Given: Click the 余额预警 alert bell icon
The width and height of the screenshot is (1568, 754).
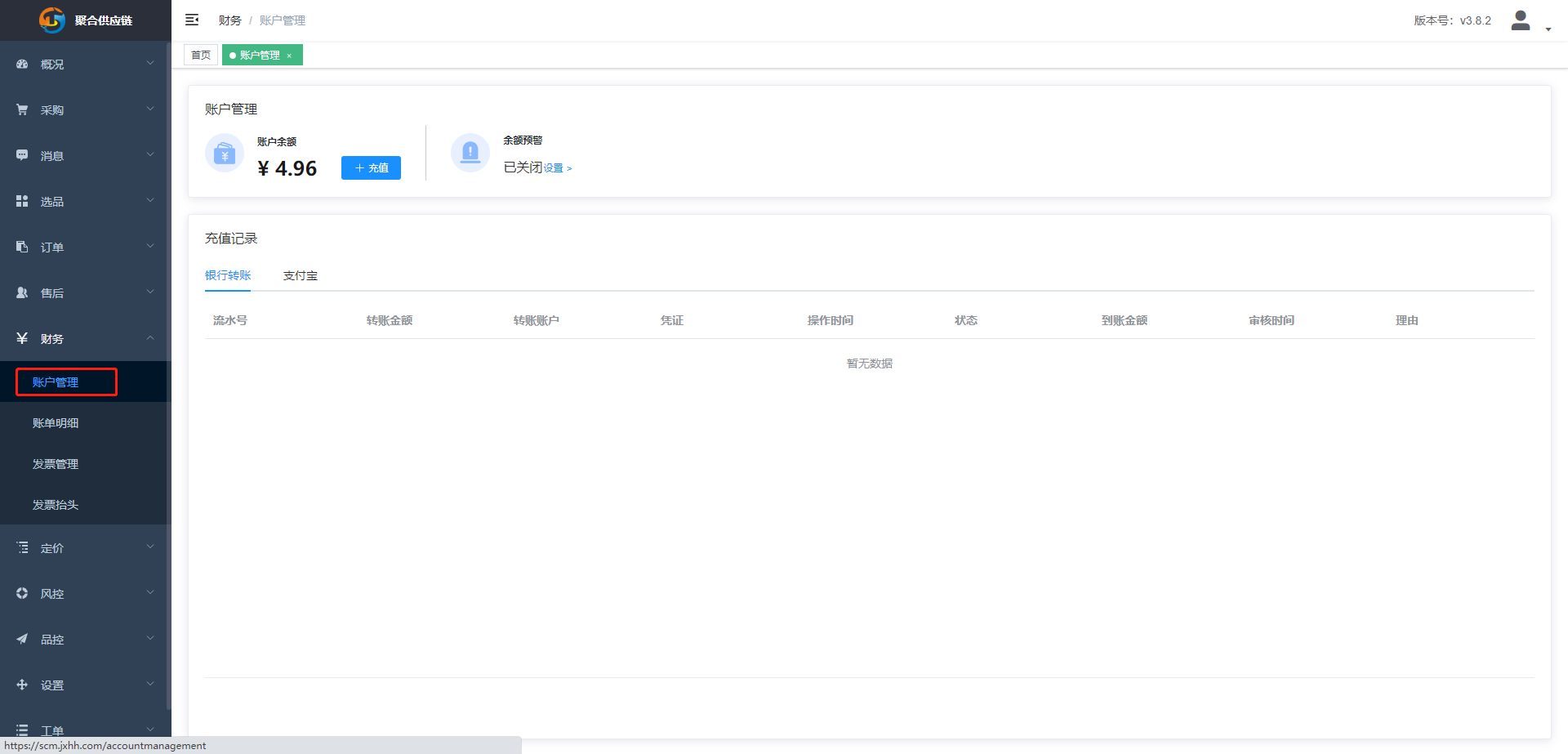Looking at the screenshot, I should tap(470, 153).
